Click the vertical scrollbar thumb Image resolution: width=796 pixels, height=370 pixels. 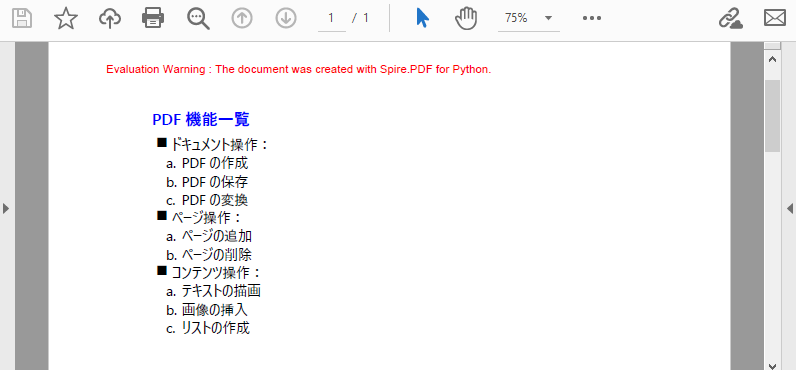click(773, 116)
